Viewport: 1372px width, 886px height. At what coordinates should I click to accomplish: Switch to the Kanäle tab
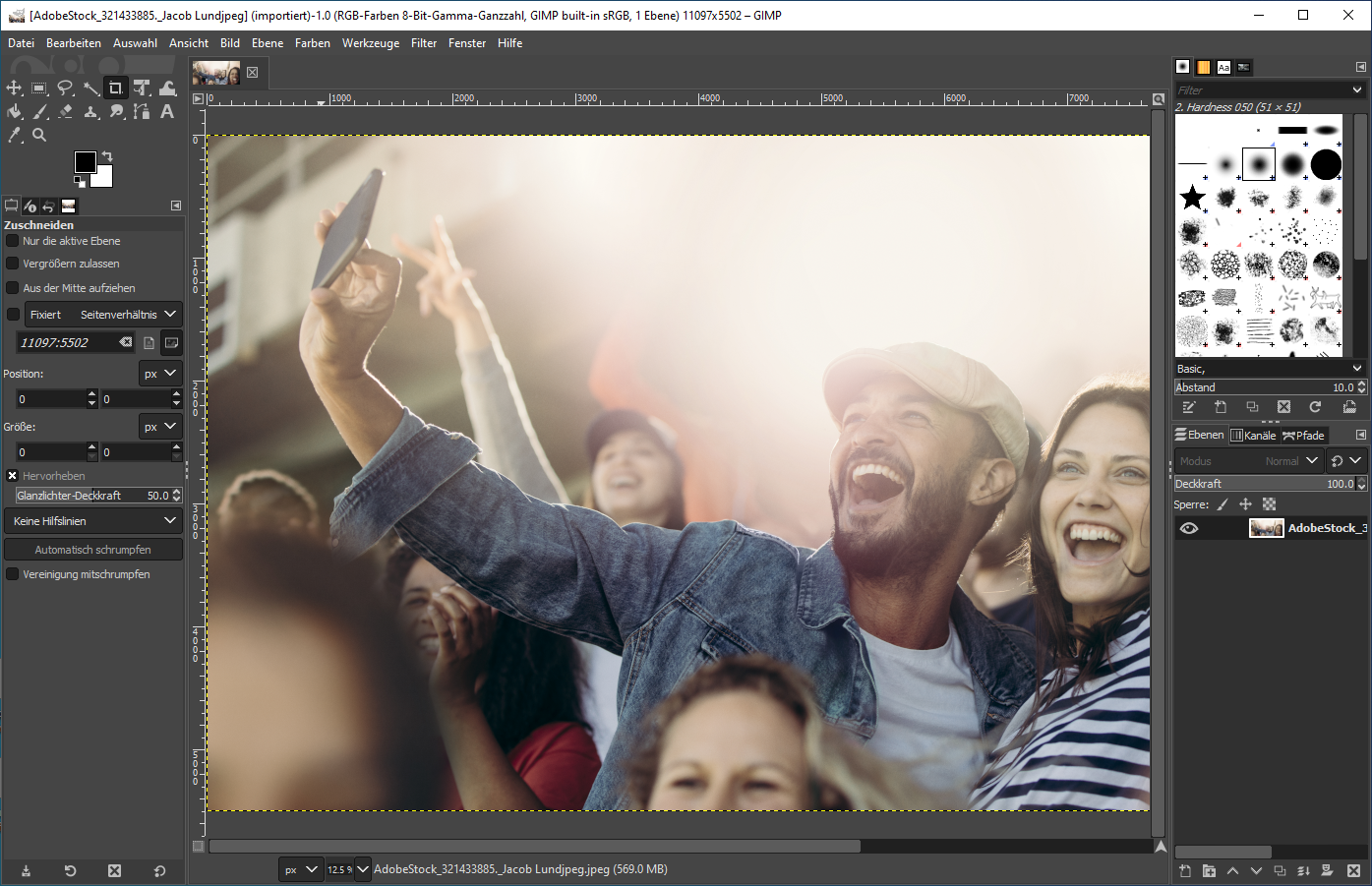coord(1253,436)
